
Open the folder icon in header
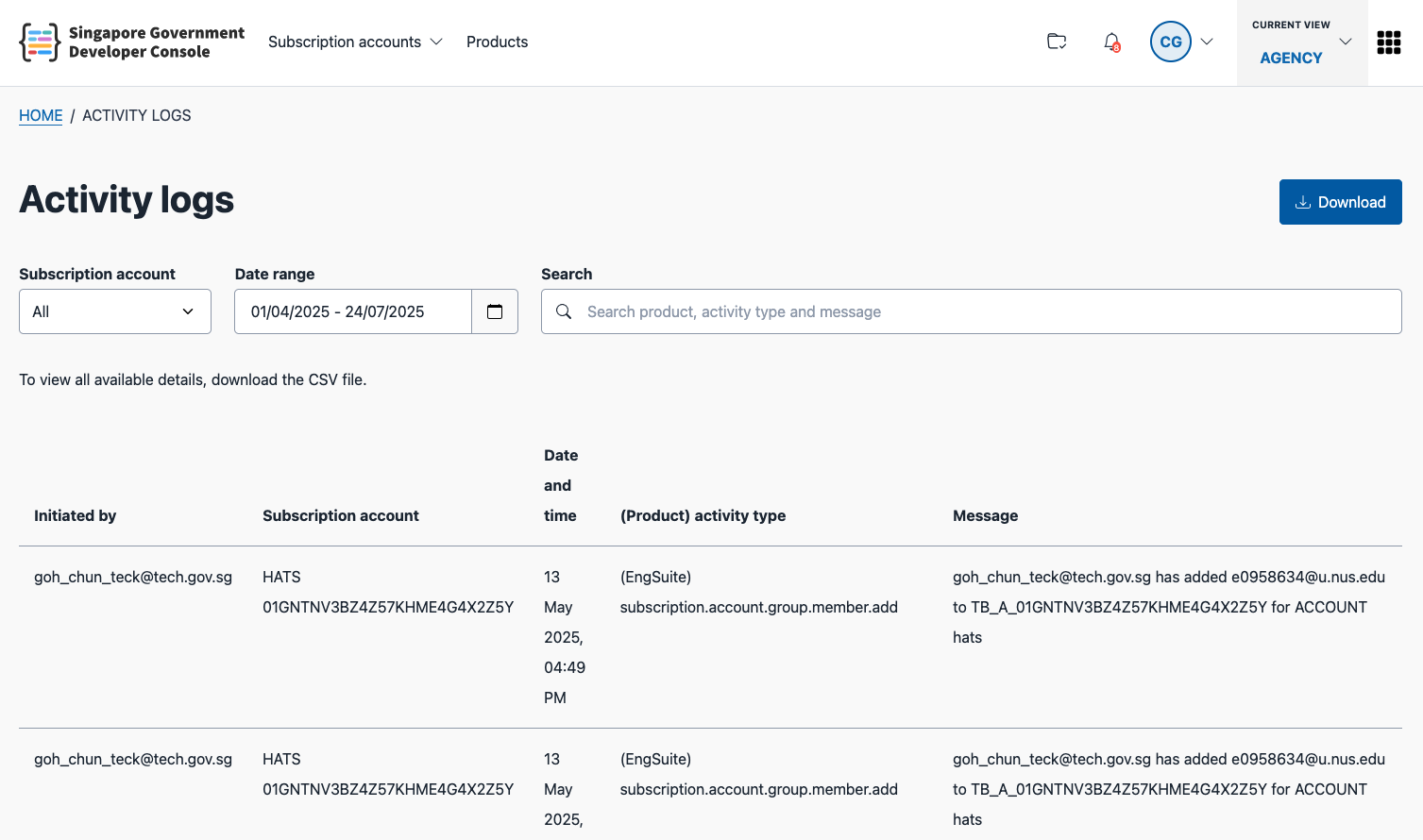tap(1057, 42)
